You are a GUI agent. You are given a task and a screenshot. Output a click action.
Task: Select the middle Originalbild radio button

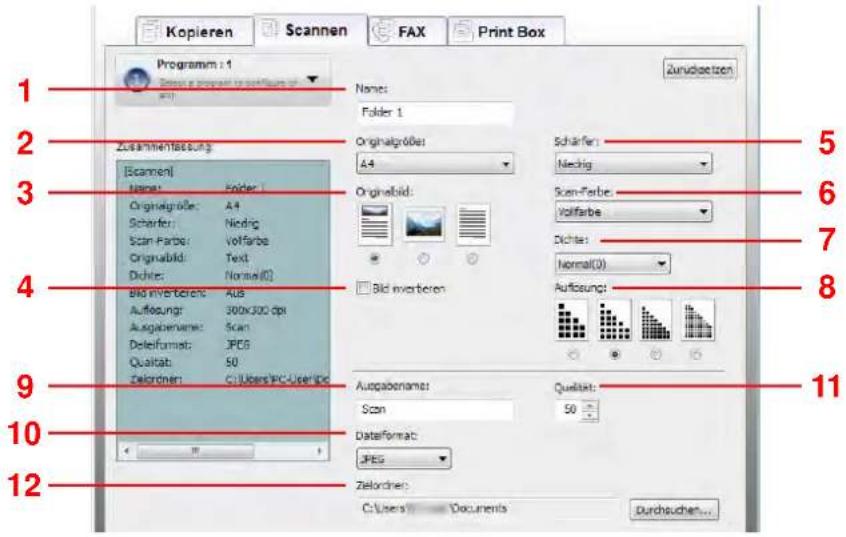(424, 259)
